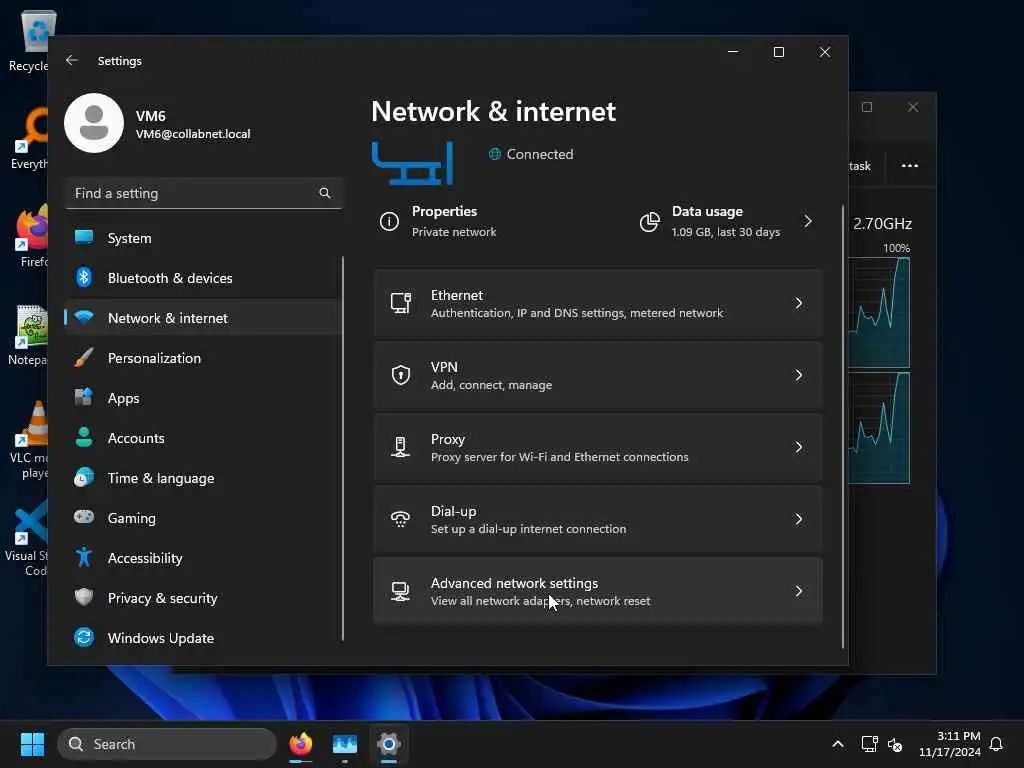This screenshot has width=1024, height=768.
Task: Click the muted volume tray icon
Action: 895,744
